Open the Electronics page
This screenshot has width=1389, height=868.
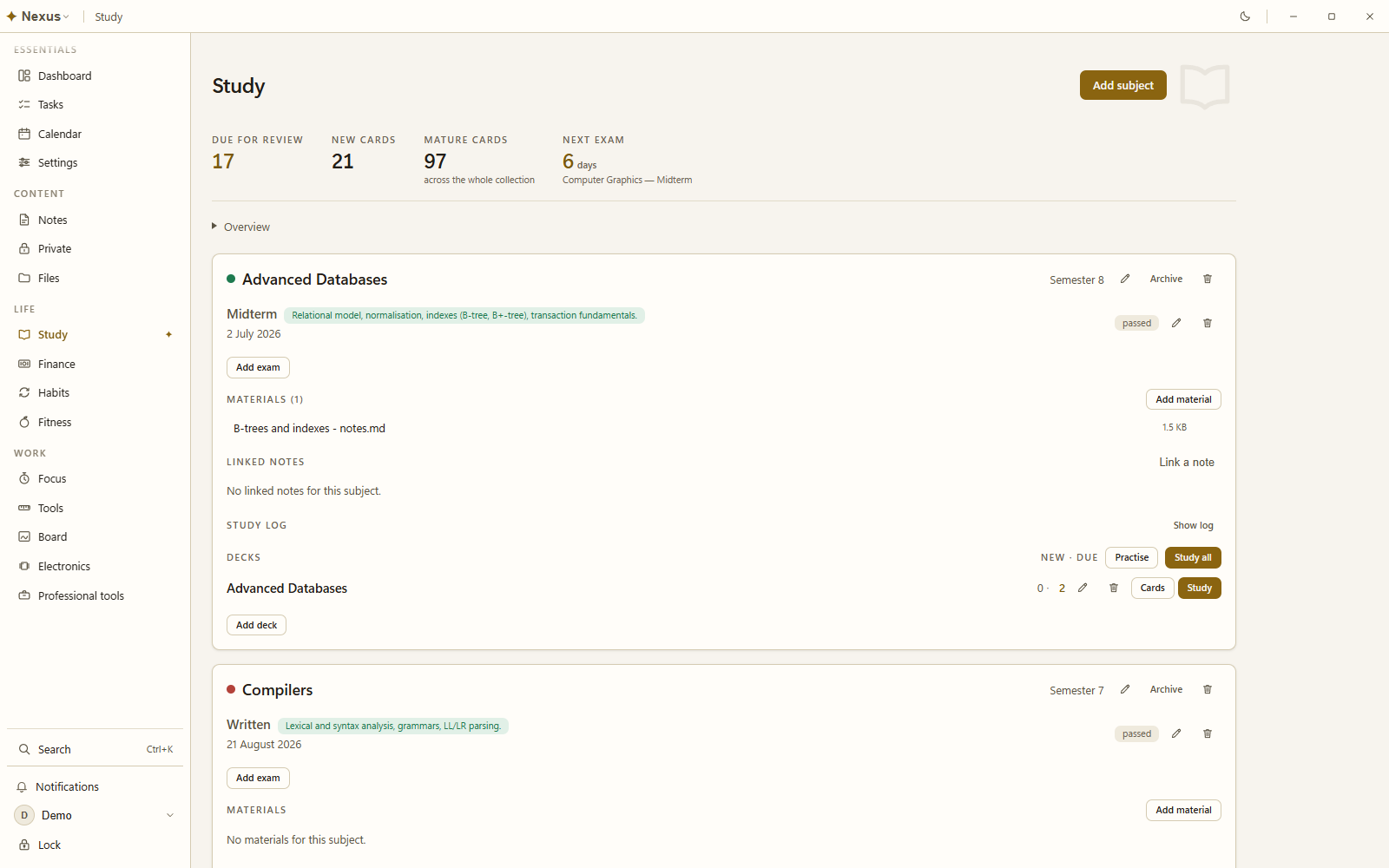[95, 566]
